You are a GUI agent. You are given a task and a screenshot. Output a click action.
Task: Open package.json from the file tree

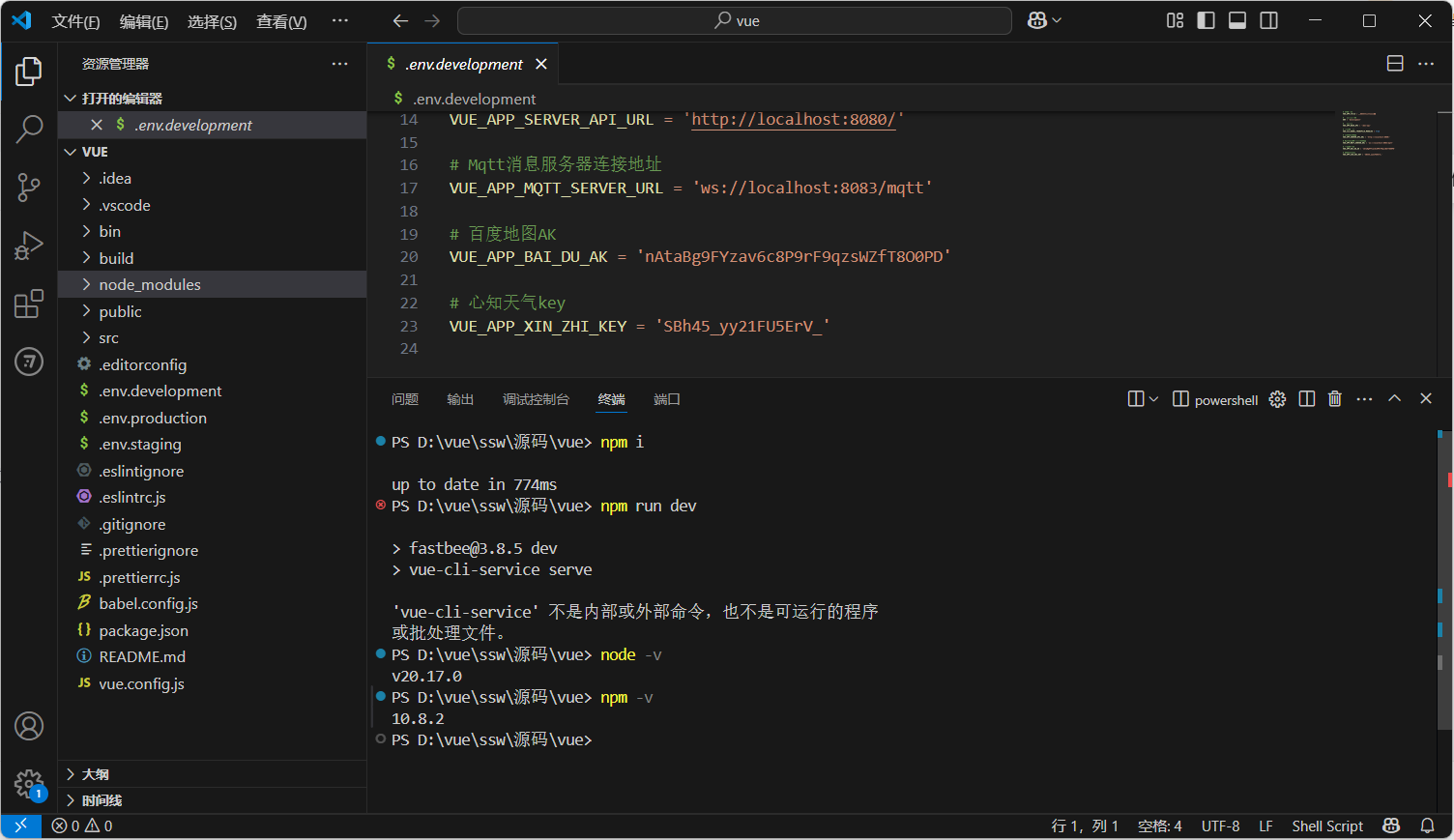[x=212, y=630]
